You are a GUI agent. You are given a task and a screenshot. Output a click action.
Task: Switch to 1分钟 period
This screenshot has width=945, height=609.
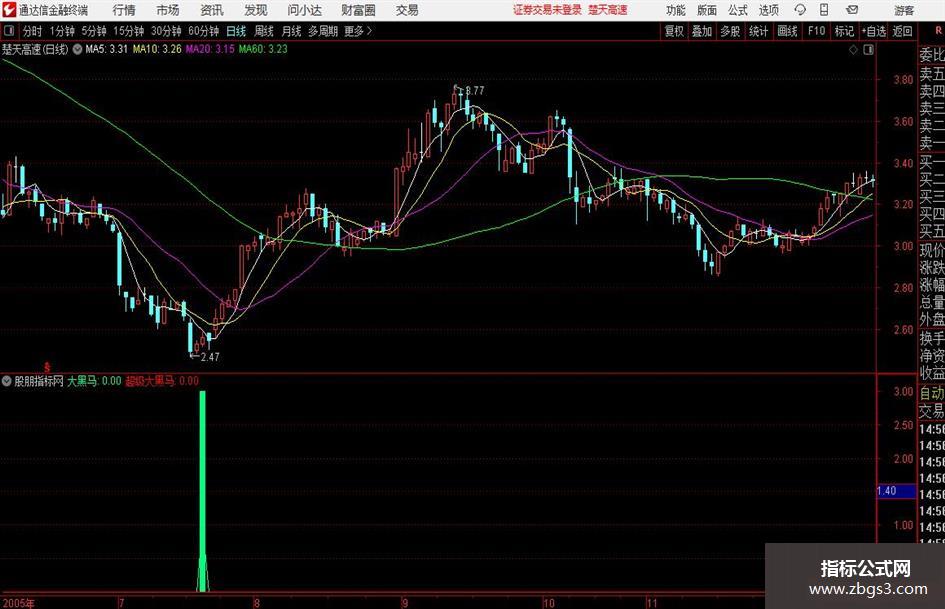(61, 31)
